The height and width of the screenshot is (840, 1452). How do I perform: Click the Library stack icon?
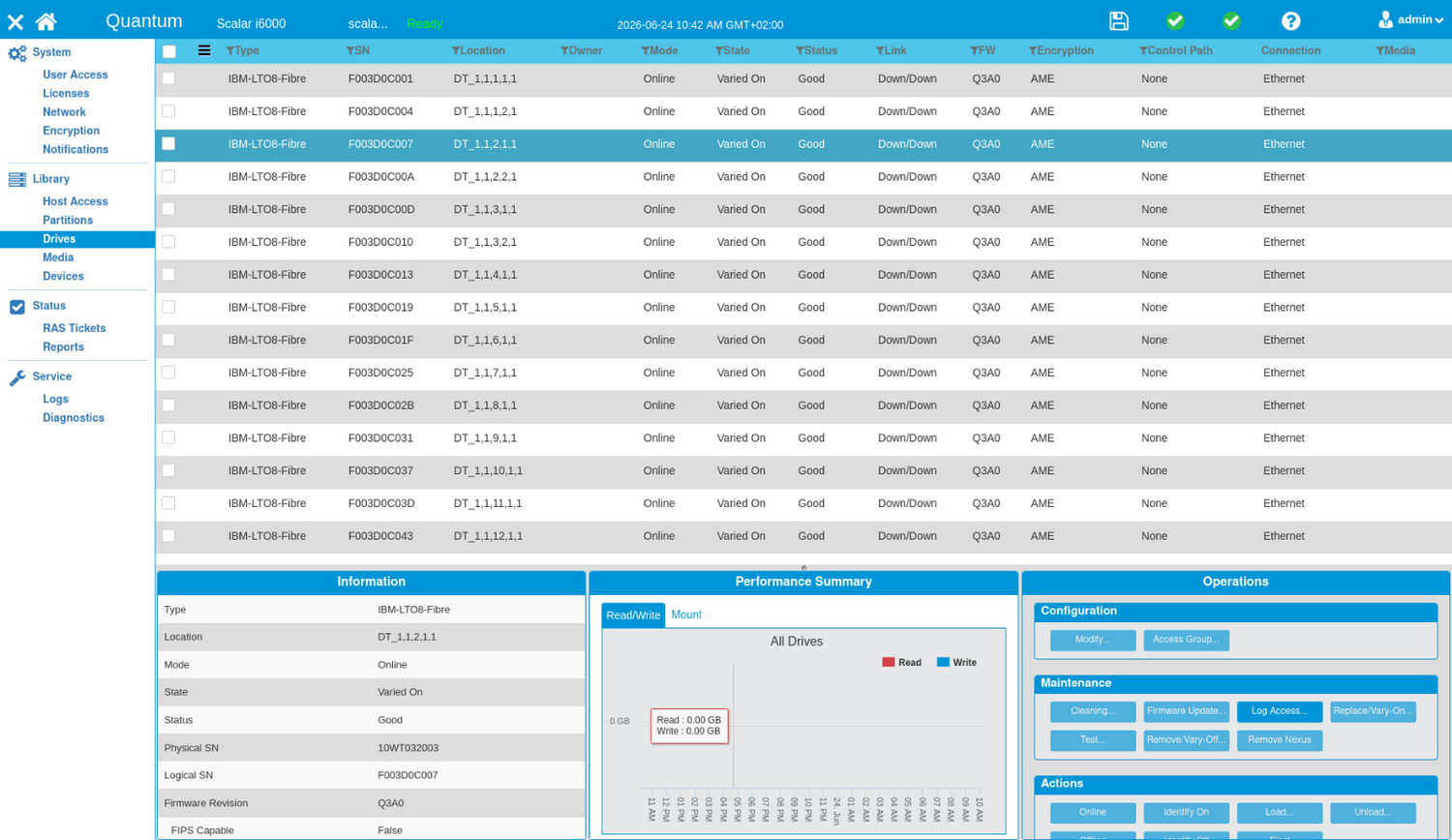17,179
